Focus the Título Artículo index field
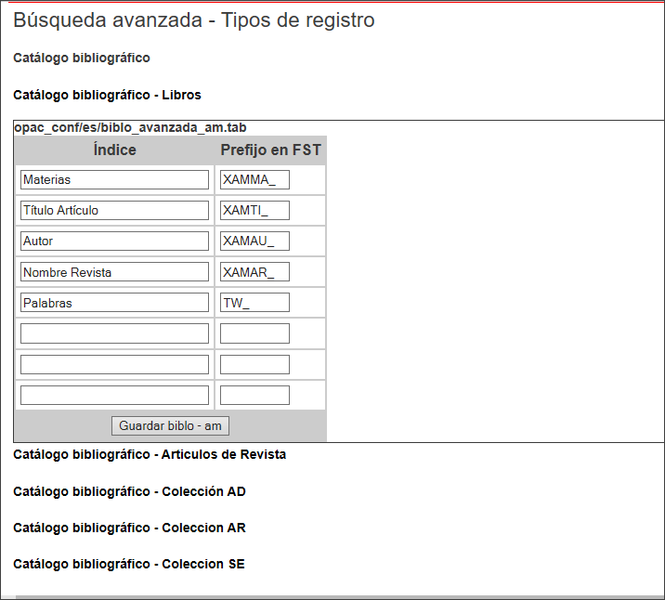The height and width of the screenshot is (600, 665). pyautogui.click(x=114, y=211)
